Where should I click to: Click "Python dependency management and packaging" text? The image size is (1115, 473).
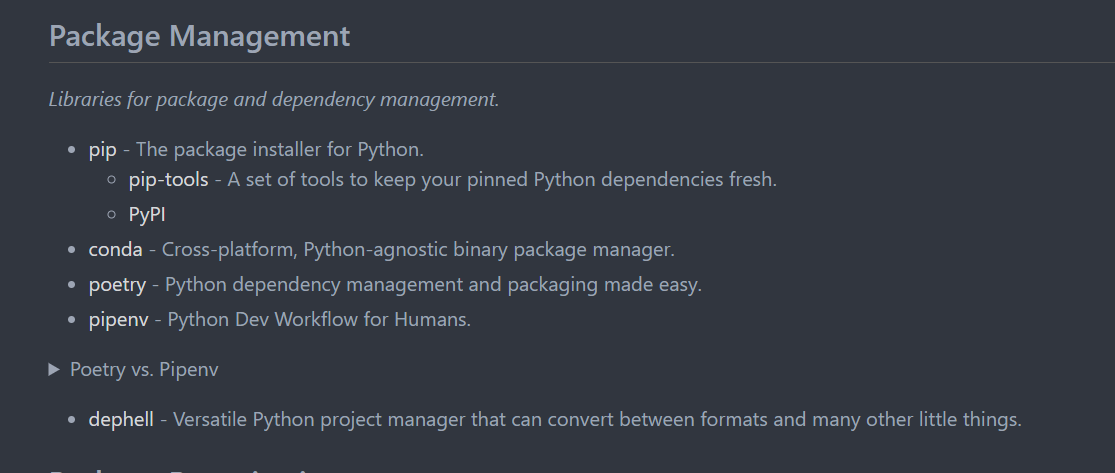pos(433,285)
